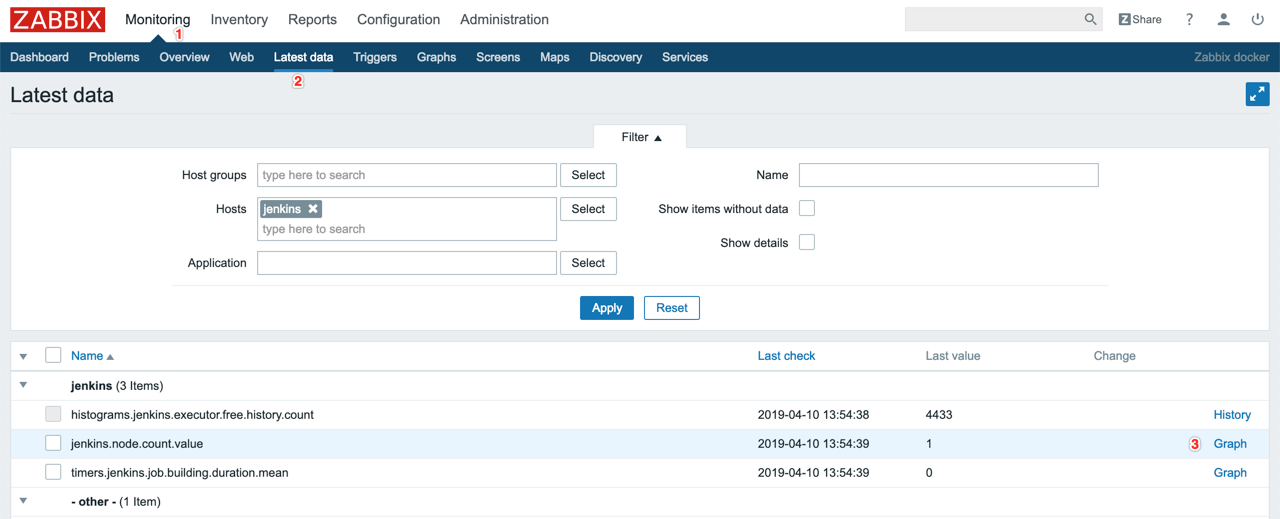
Task: Open the help question mark icon
Action: [1189, 20]
